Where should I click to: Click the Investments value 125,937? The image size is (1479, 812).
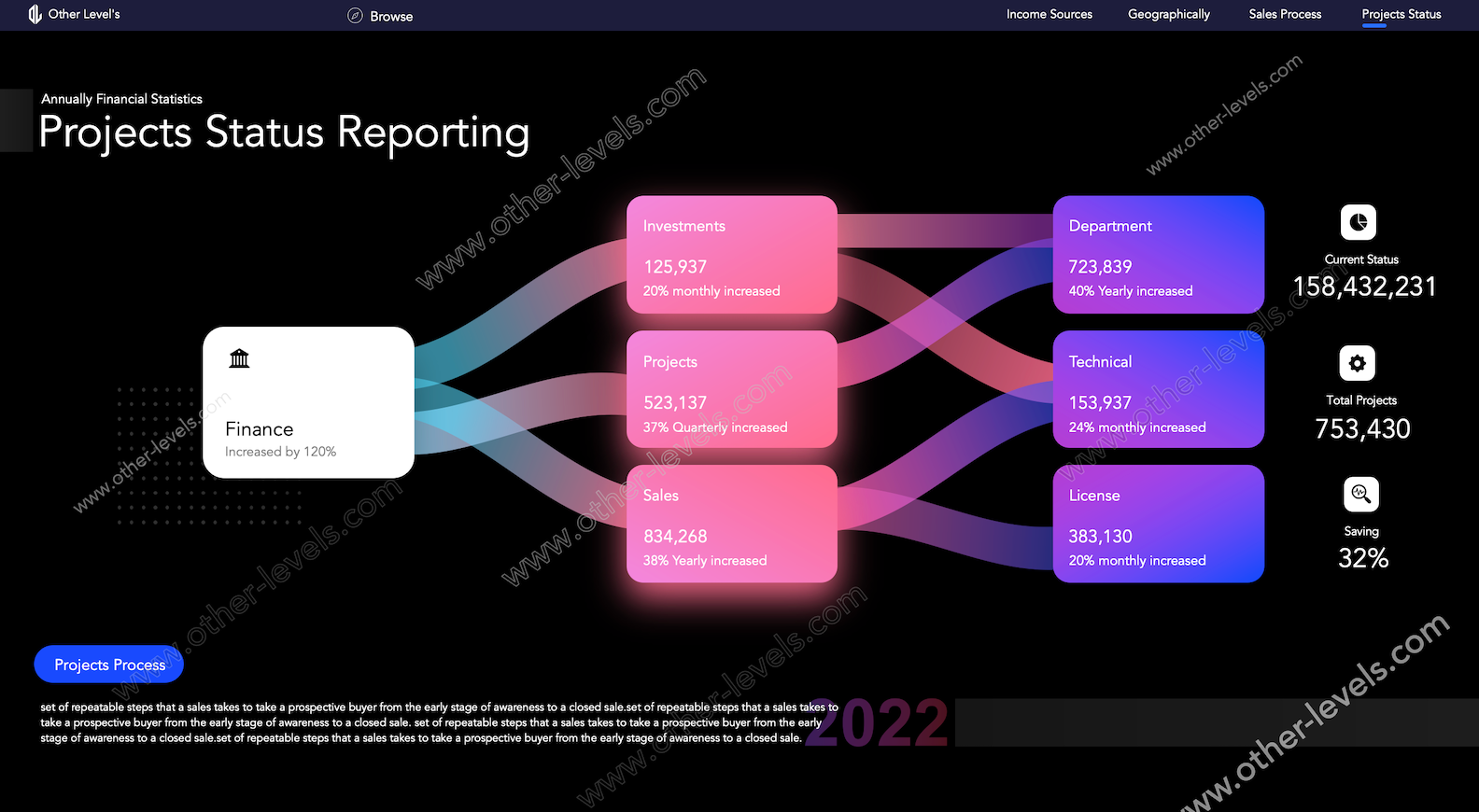coord(675,267)
